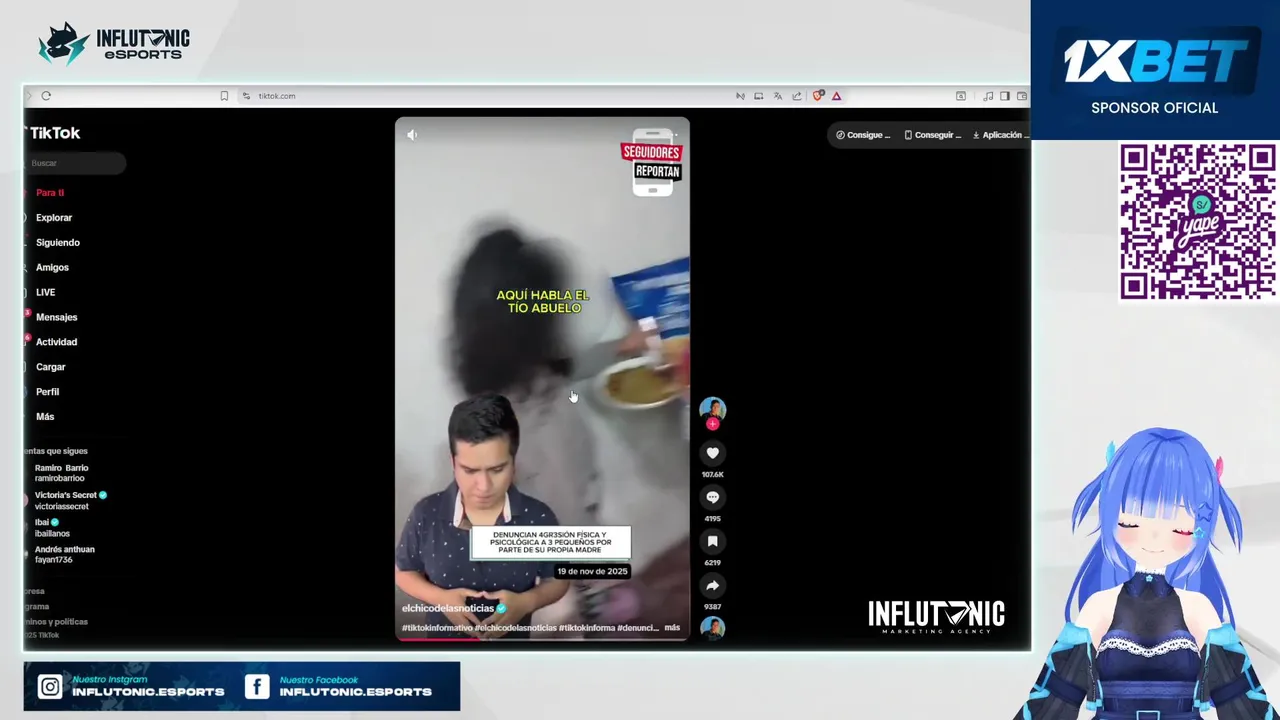Open site settings icon beside tiktok.com
Viewport: 1280px width, 720px height.
pos(246,96)
